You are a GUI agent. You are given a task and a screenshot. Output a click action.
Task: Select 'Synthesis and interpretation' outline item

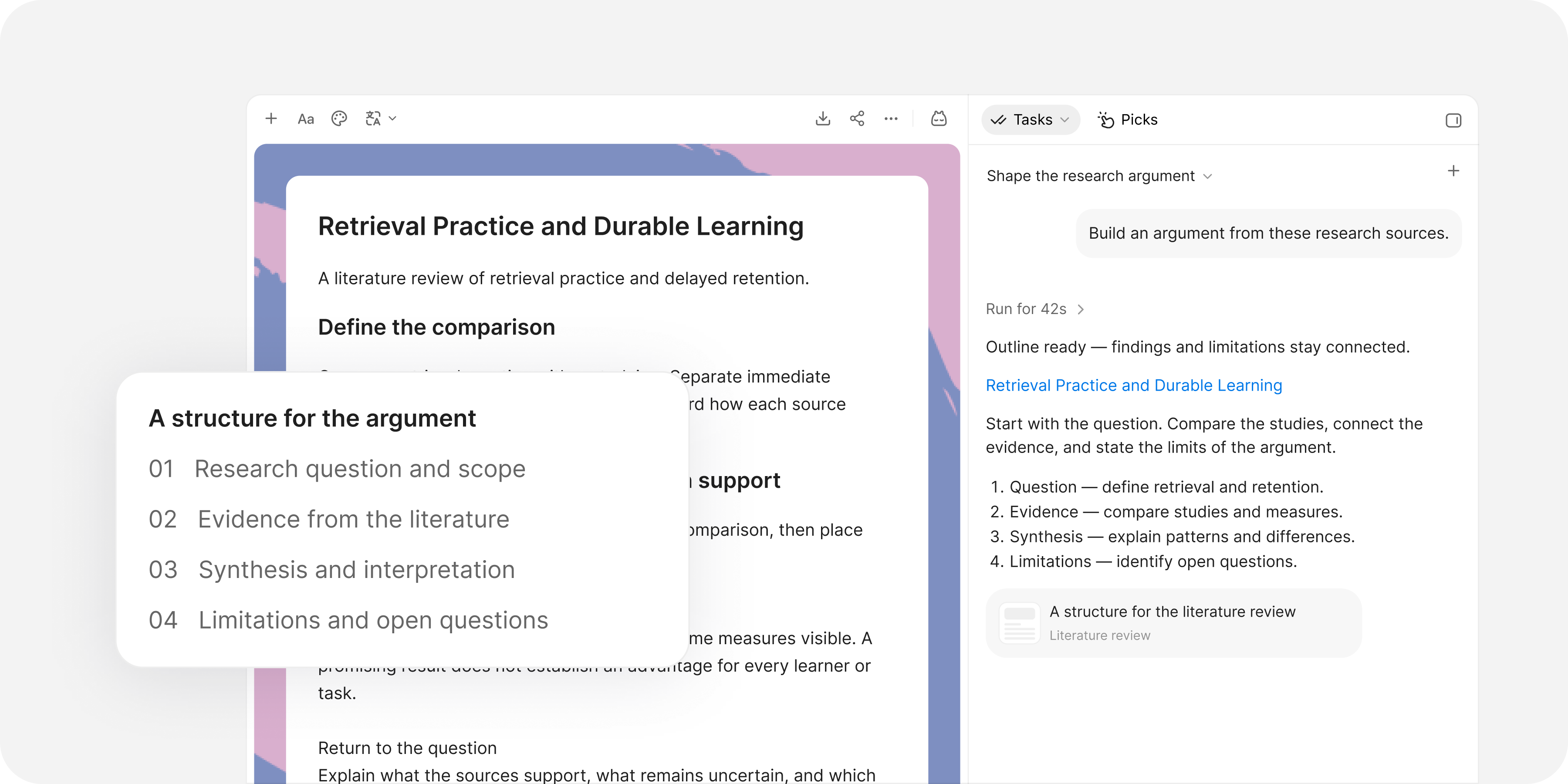(332, 570)
